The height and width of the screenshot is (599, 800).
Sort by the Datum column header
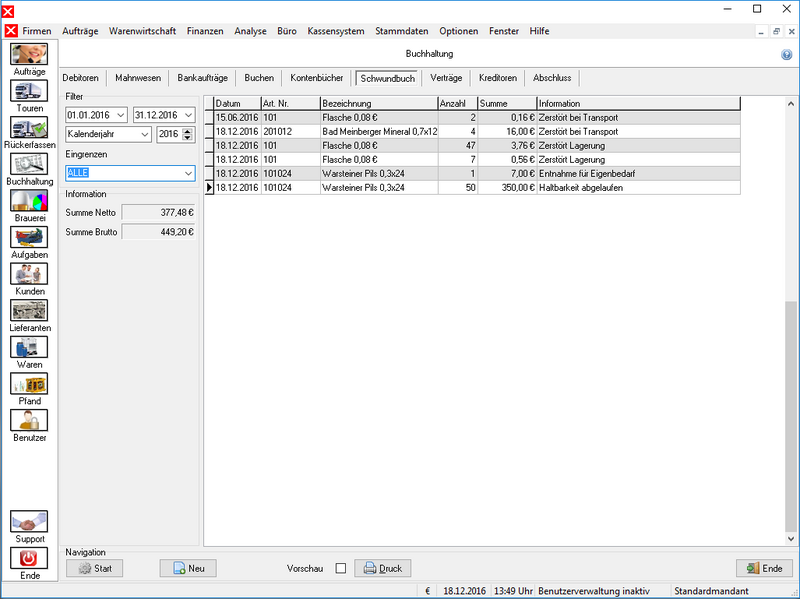[x=237, y=104]
